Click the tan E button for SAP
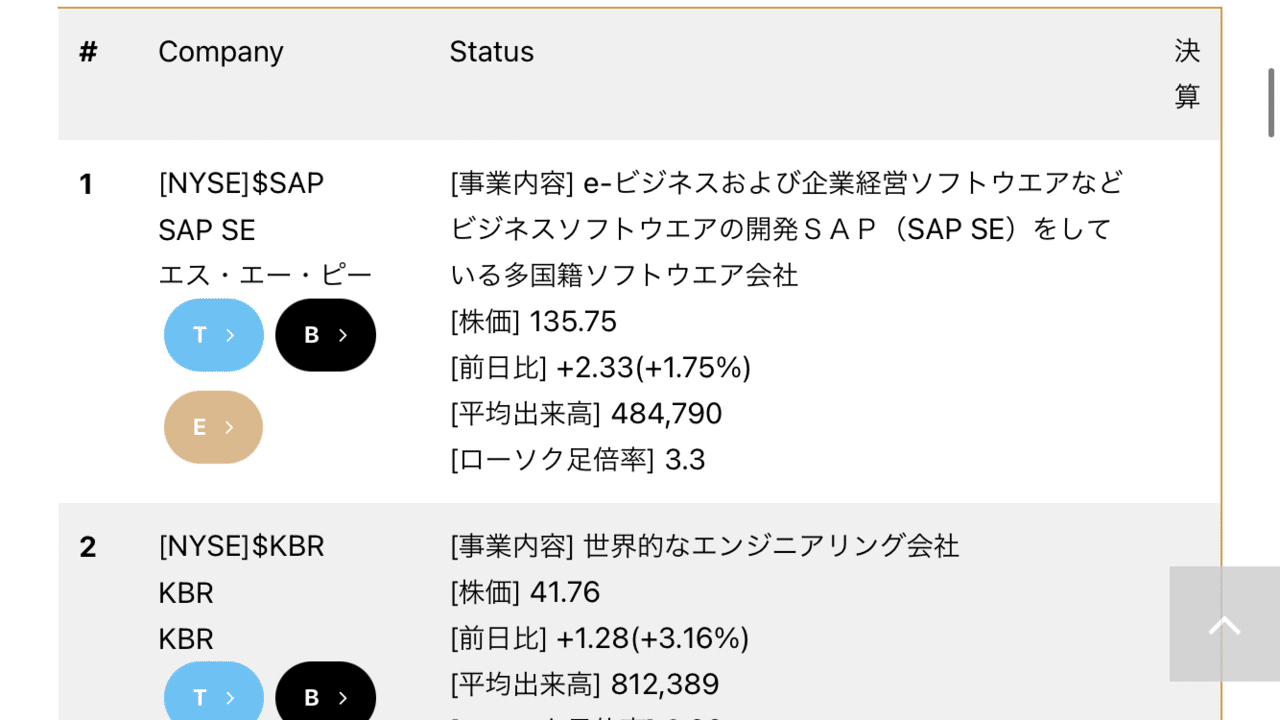Screen dimensions: 1280x720 (213, 427)
